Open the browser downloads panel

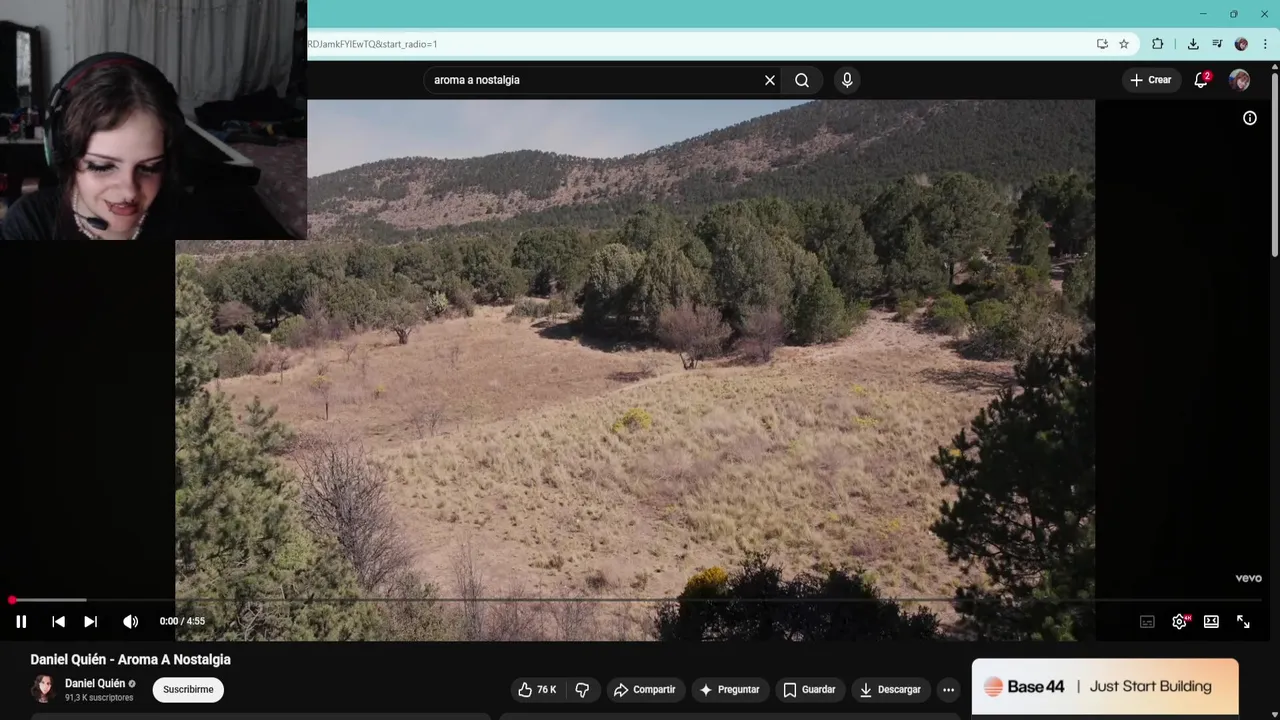point(1193,44)
